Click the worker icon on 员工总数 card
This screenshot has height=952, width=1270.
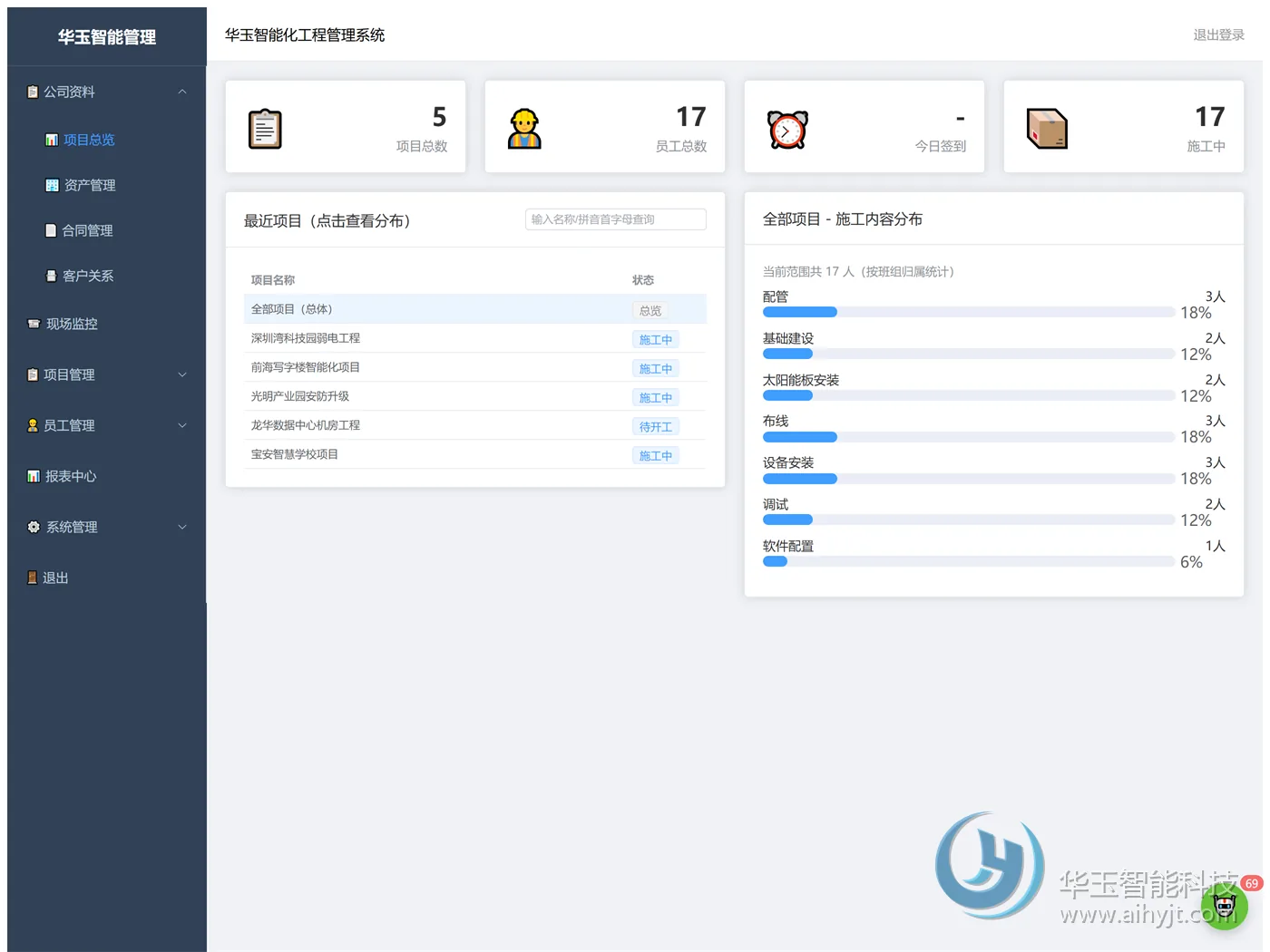[x=524, y=129]
